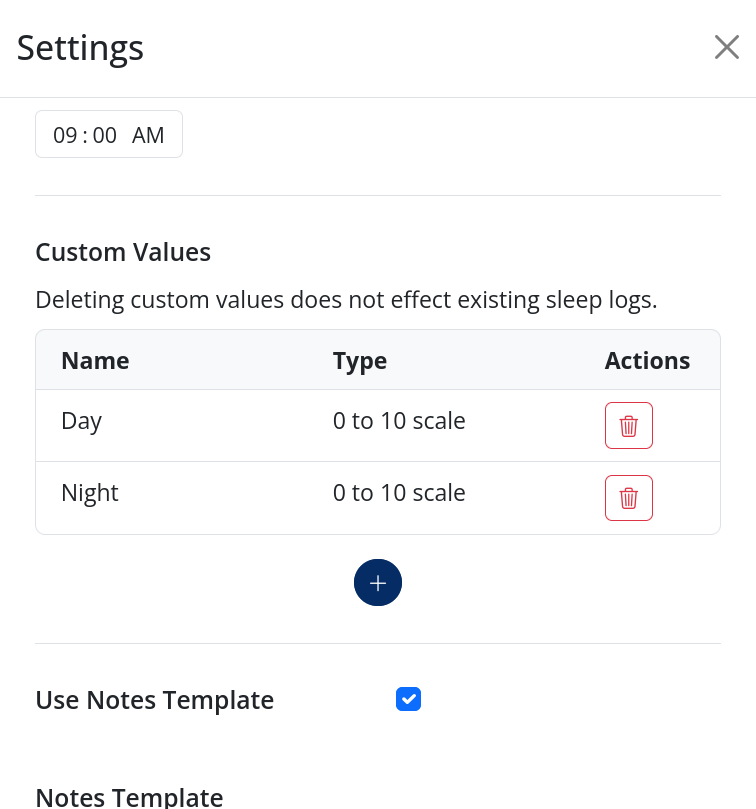The image size is (756, 809).
Task: Uncheck the Use Notes Template checkbox
Action: click(x=408, y=699)
